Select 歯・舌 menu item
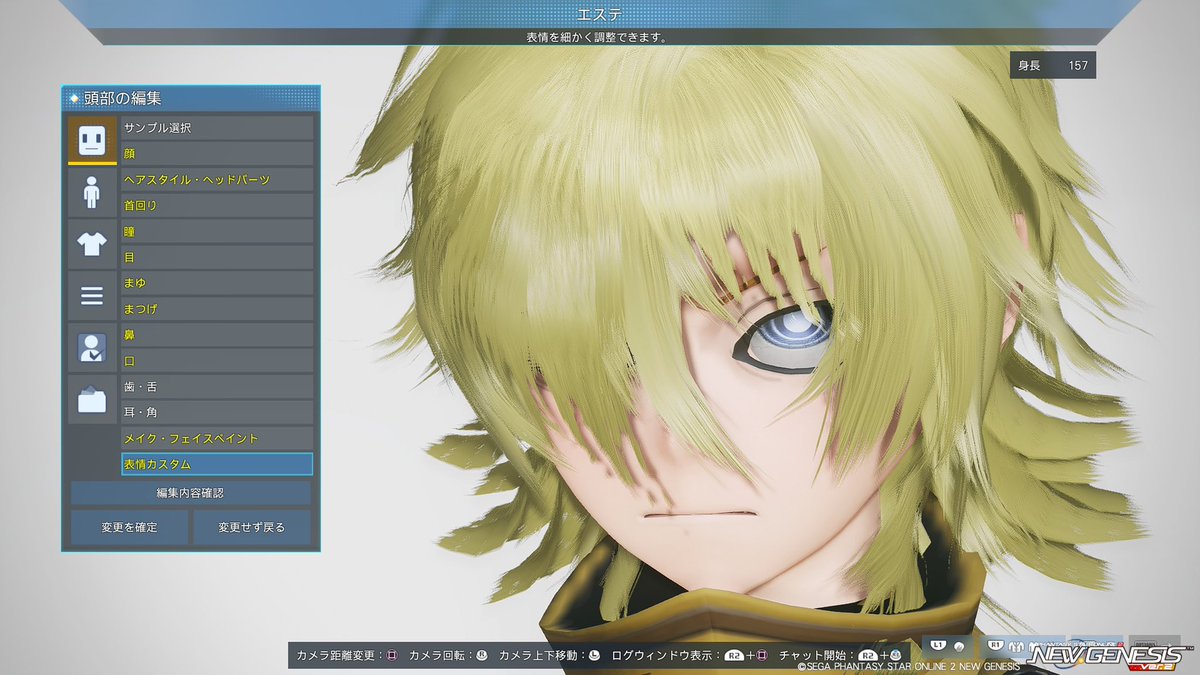This screenshot has width=1200, height=675. tap(217, 386)
